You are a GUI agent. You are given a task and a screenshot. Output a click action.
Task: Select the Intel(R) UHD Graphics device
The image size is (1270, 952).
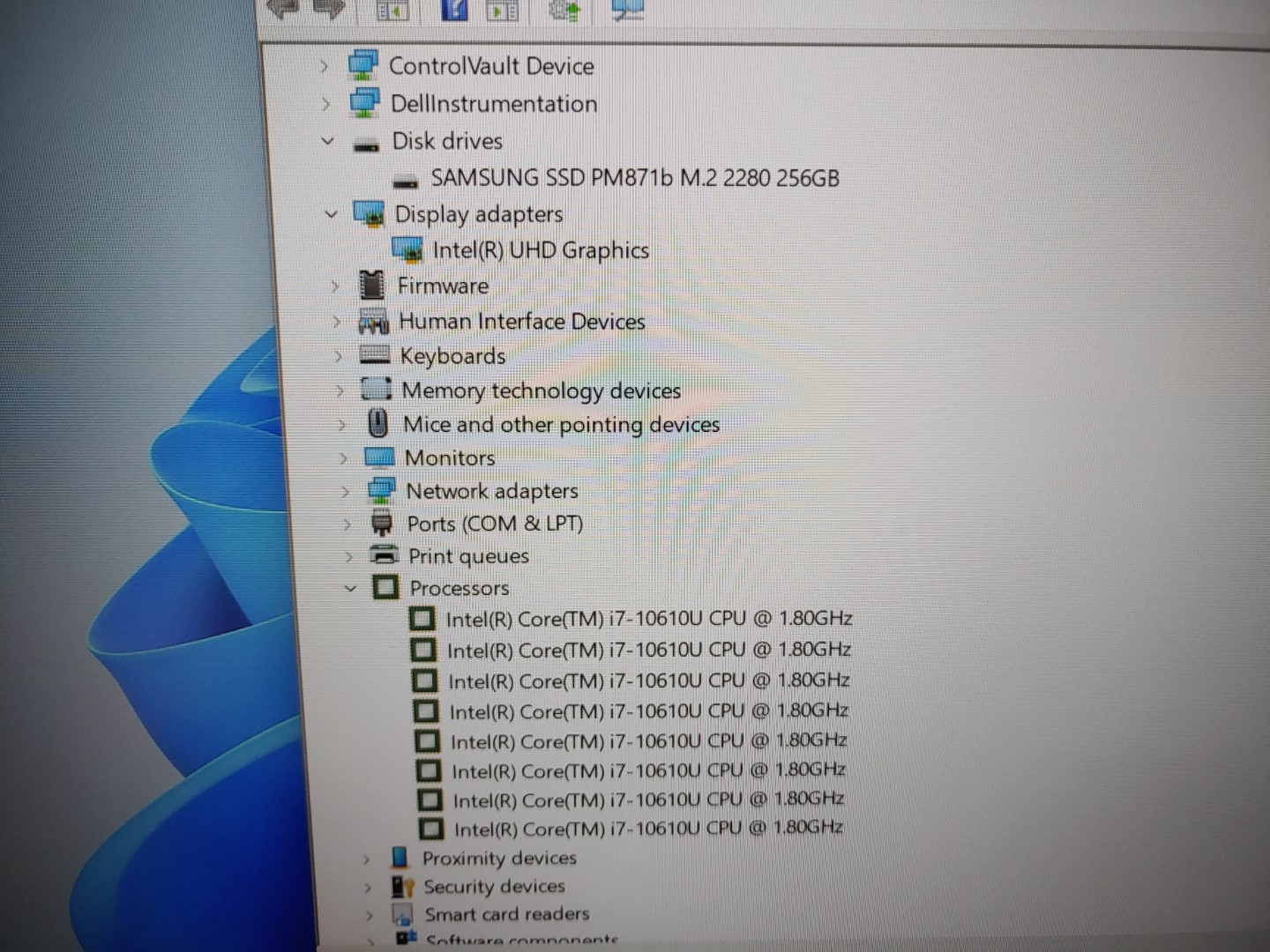[541, 250]
